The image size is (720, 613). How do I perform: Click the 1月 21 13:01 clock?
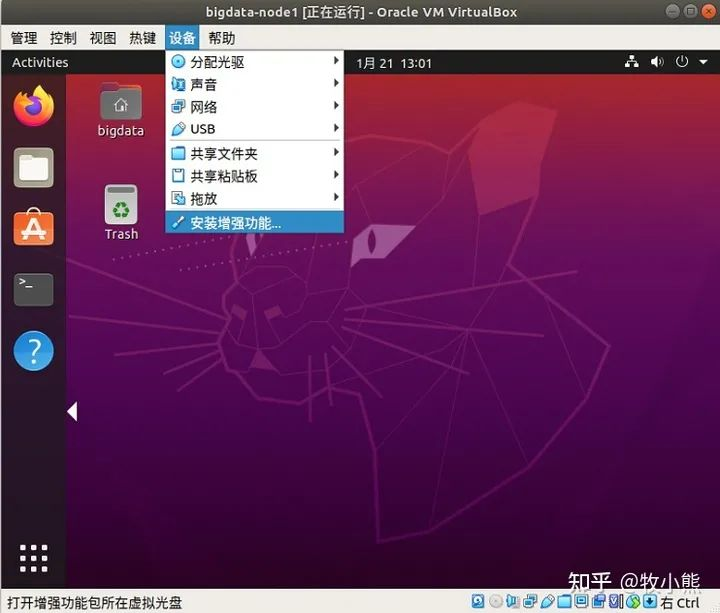[x=394, y=63]
